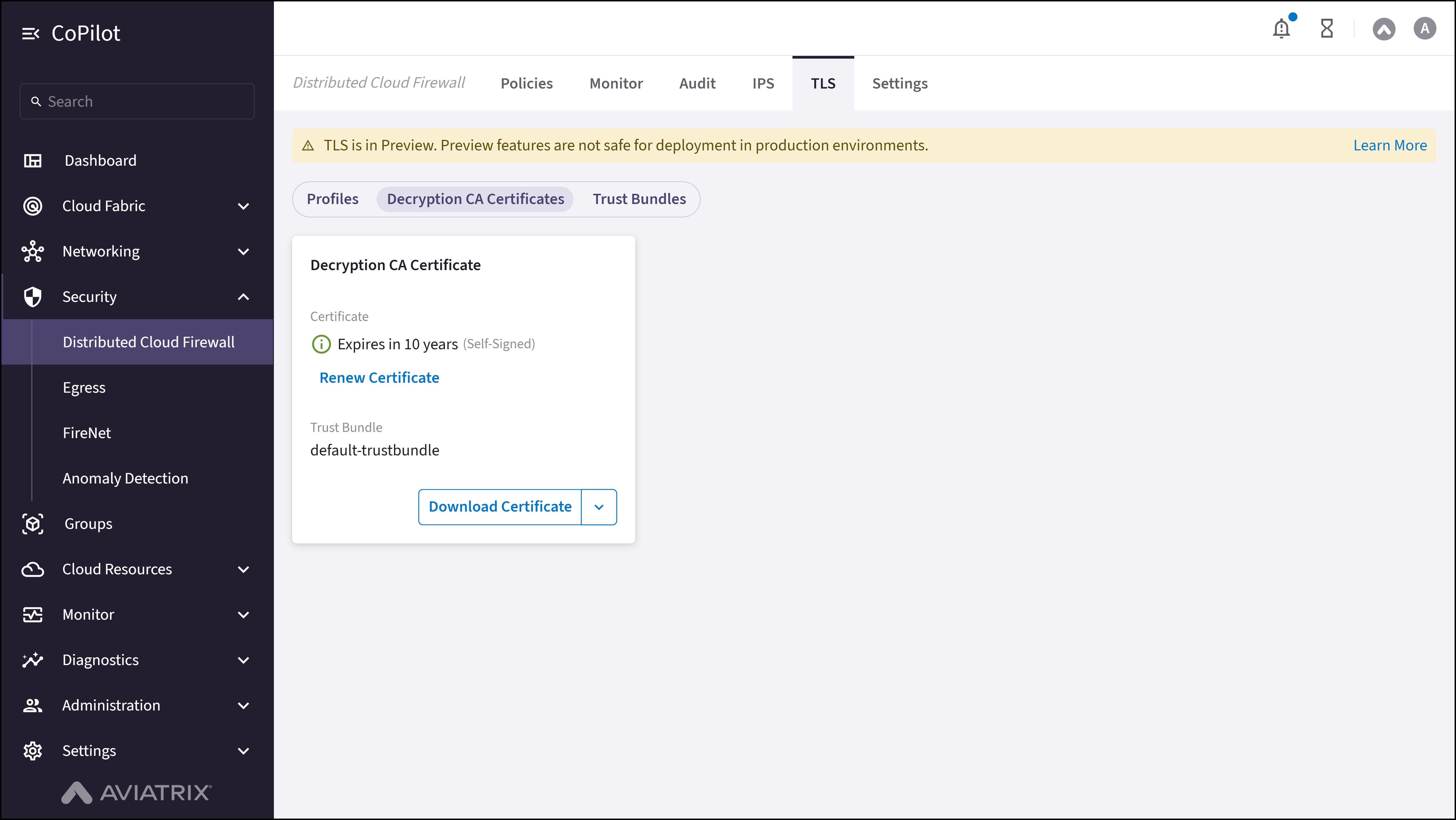Switch to the IPS tab

(x=763, y=84)
